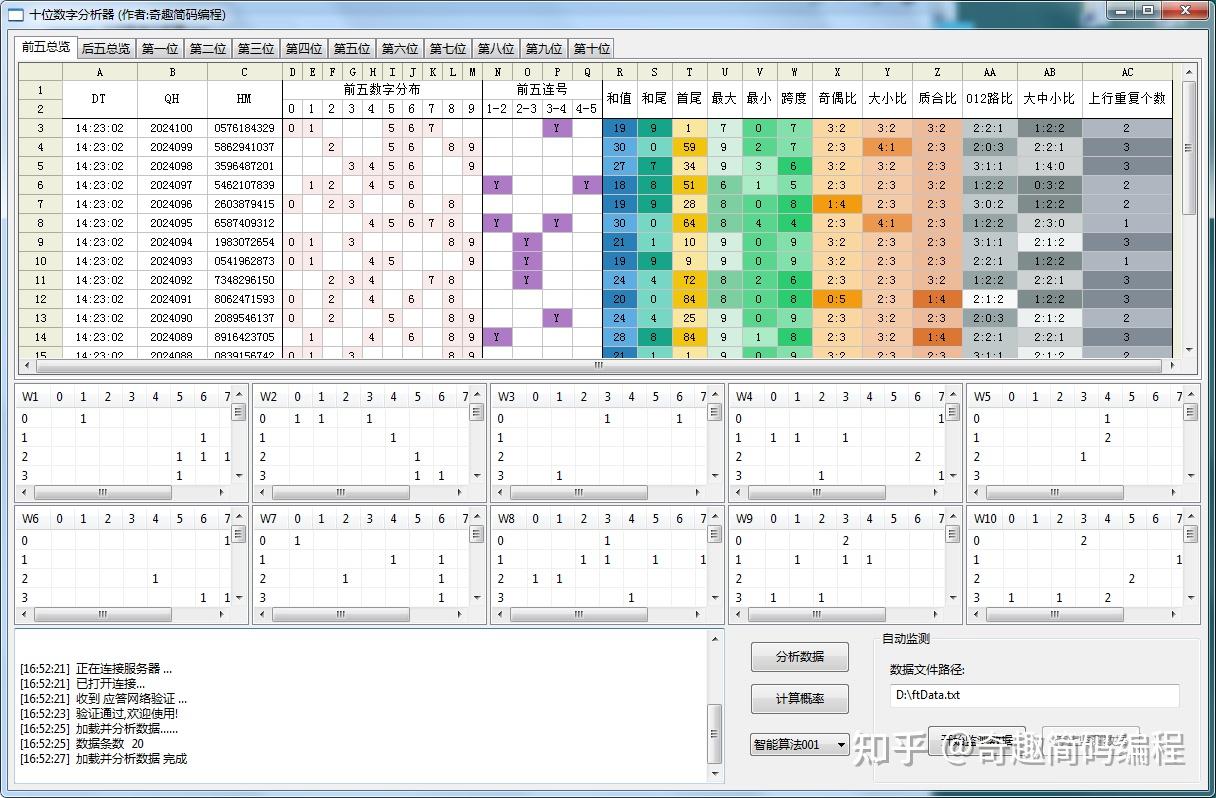Open the 第十位 tab
The image size is (1216, 798).
592,48
